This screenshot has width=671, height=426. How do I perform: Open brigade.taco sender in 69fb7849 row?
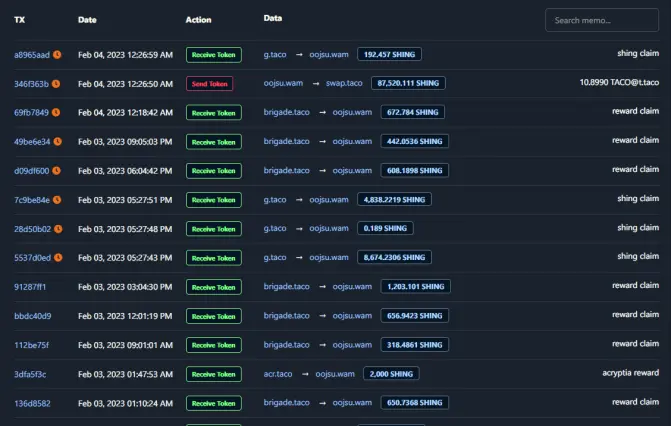(x=286, y=112)
